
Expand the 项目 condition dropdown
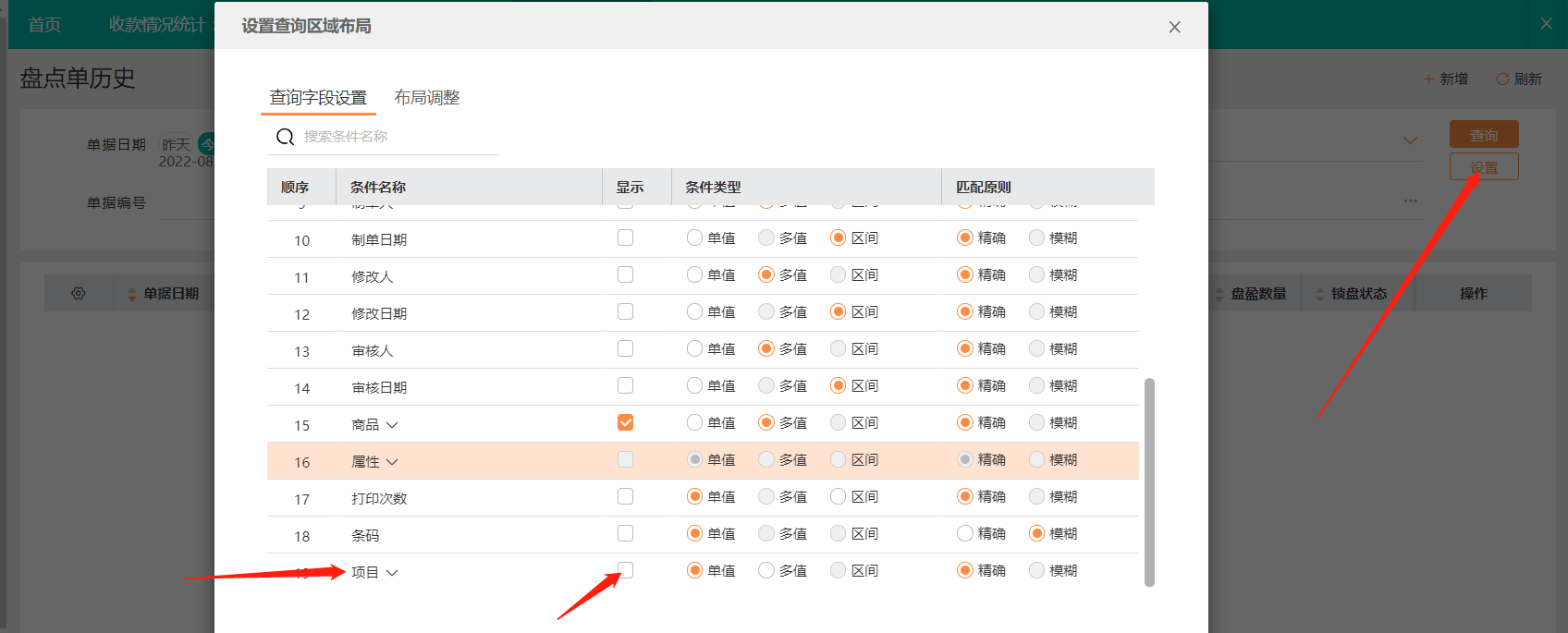click(392, 573)
